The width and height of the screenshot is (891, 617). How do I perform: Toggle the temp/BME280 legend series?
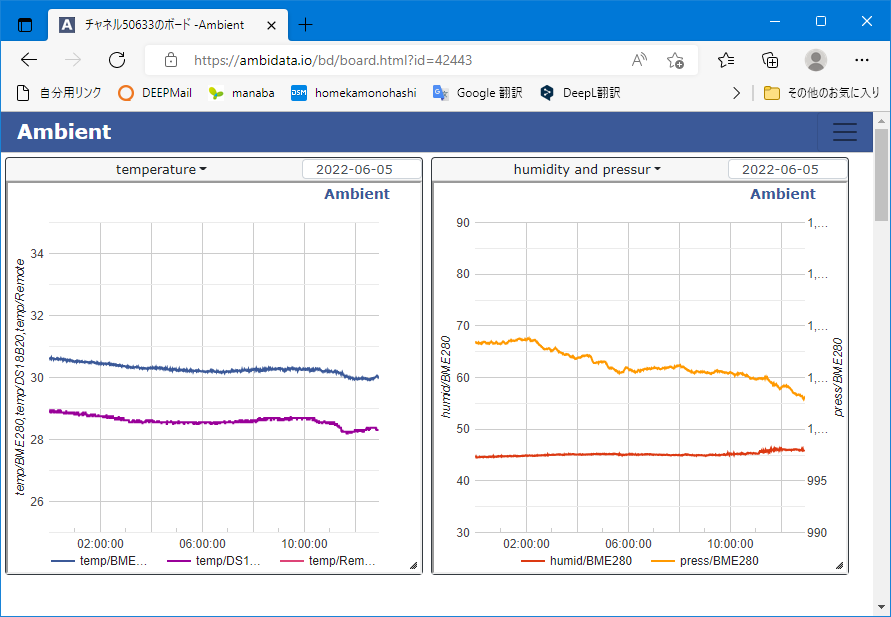pos(99,561)
